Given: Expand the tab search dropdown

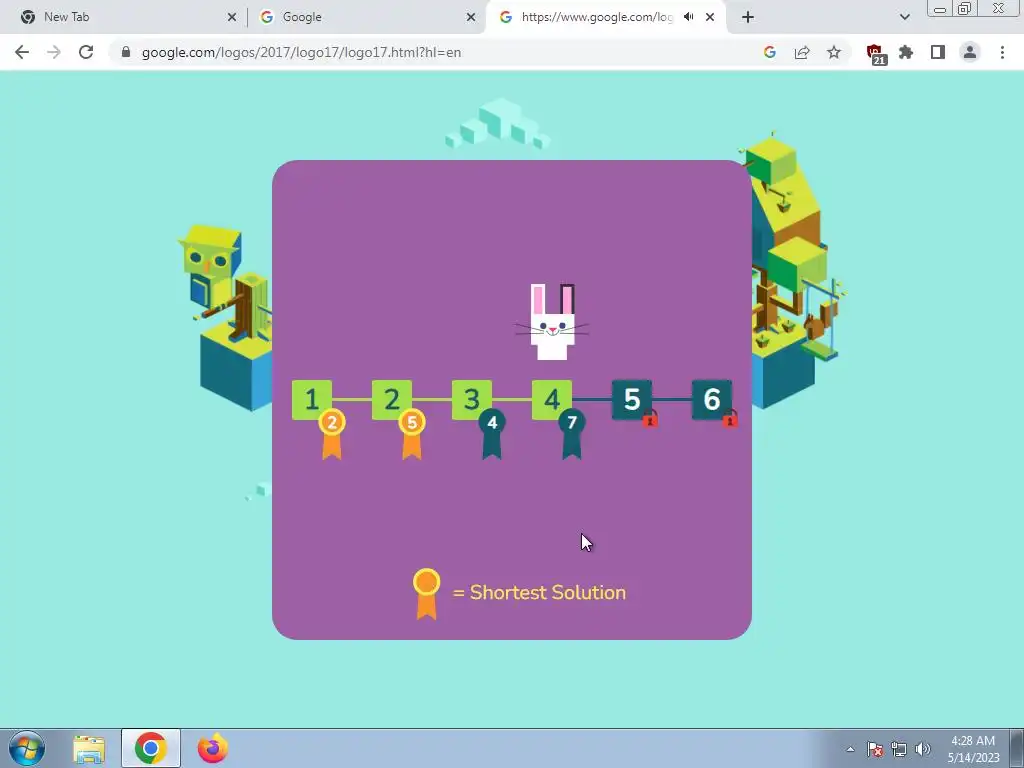Looking at the screenshot, I should point(904,17).
